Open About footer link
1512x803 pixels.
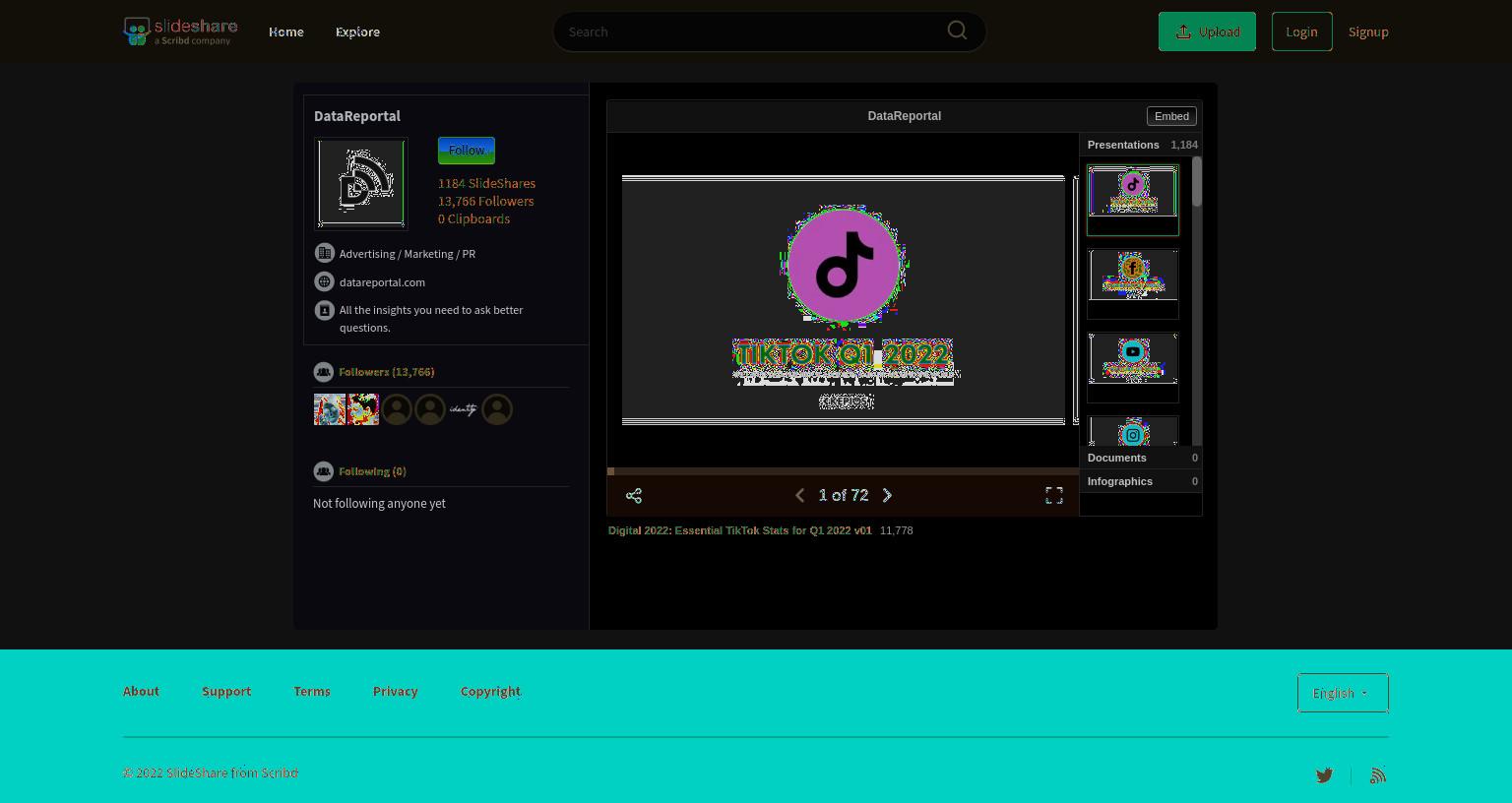[141, 692]
